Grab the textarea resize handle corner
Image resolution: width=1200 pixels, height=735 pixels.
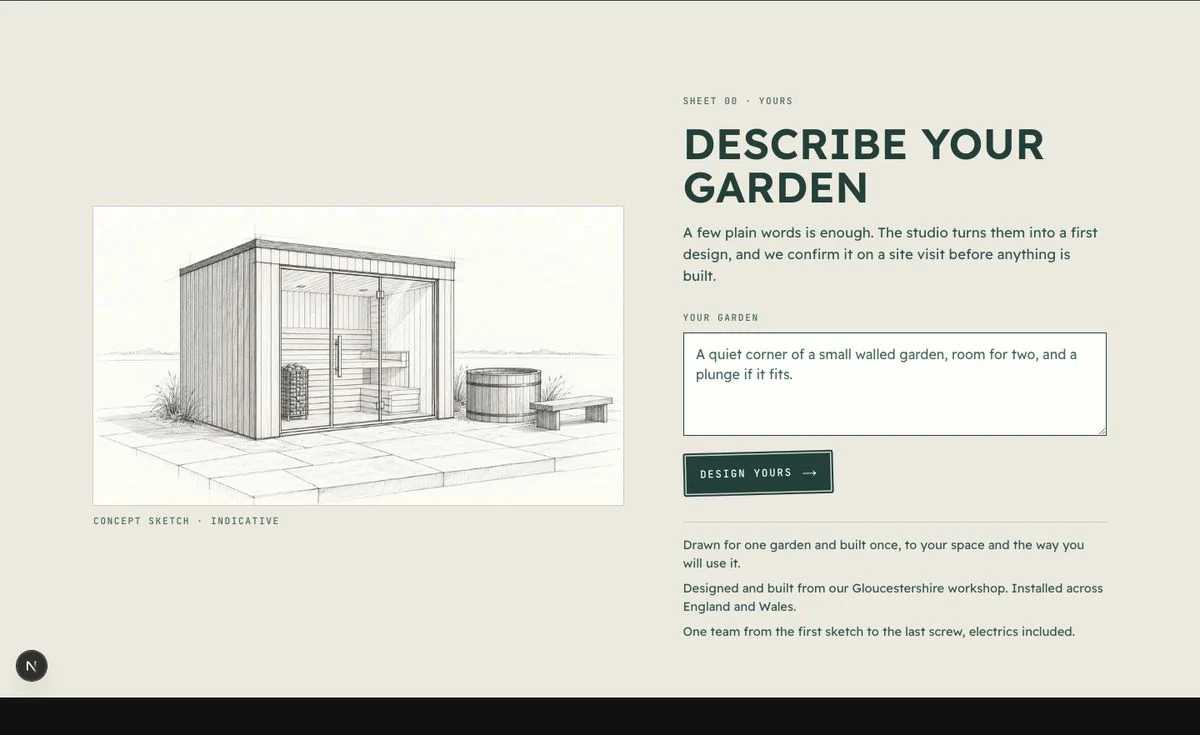point(1101,430)
